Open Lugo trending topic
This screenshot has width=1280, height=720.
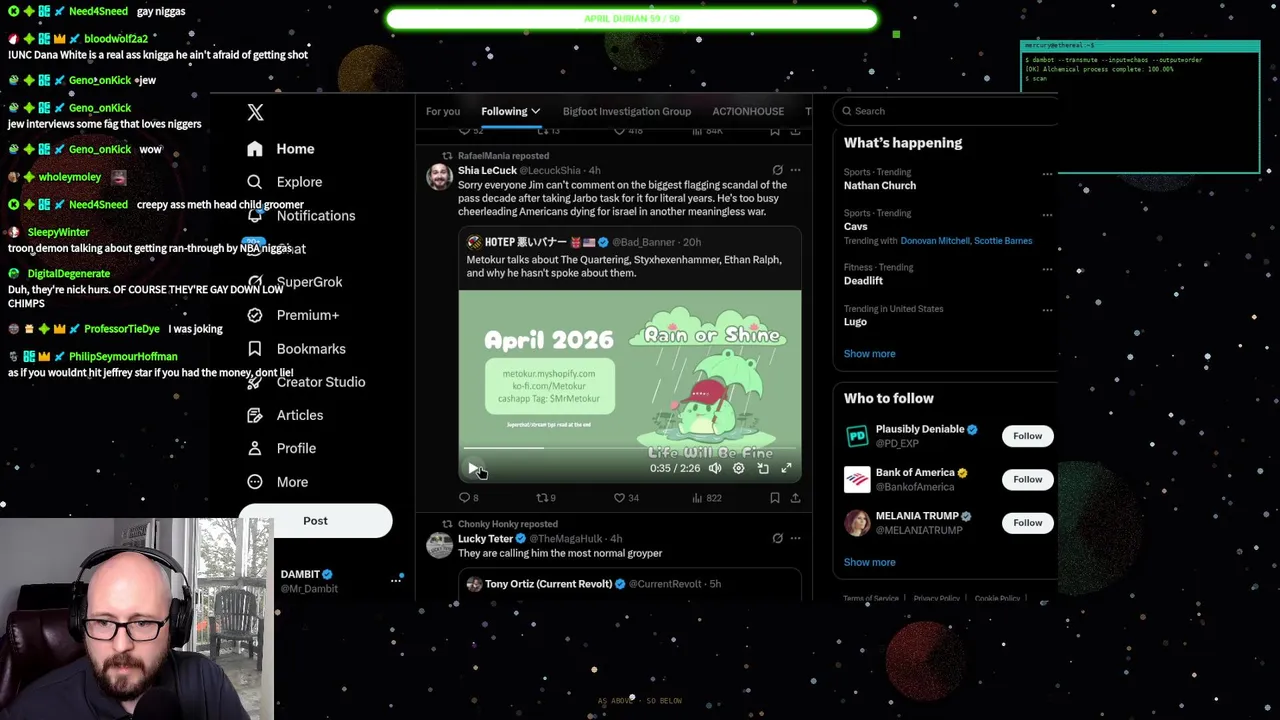(x=855, y=322)
